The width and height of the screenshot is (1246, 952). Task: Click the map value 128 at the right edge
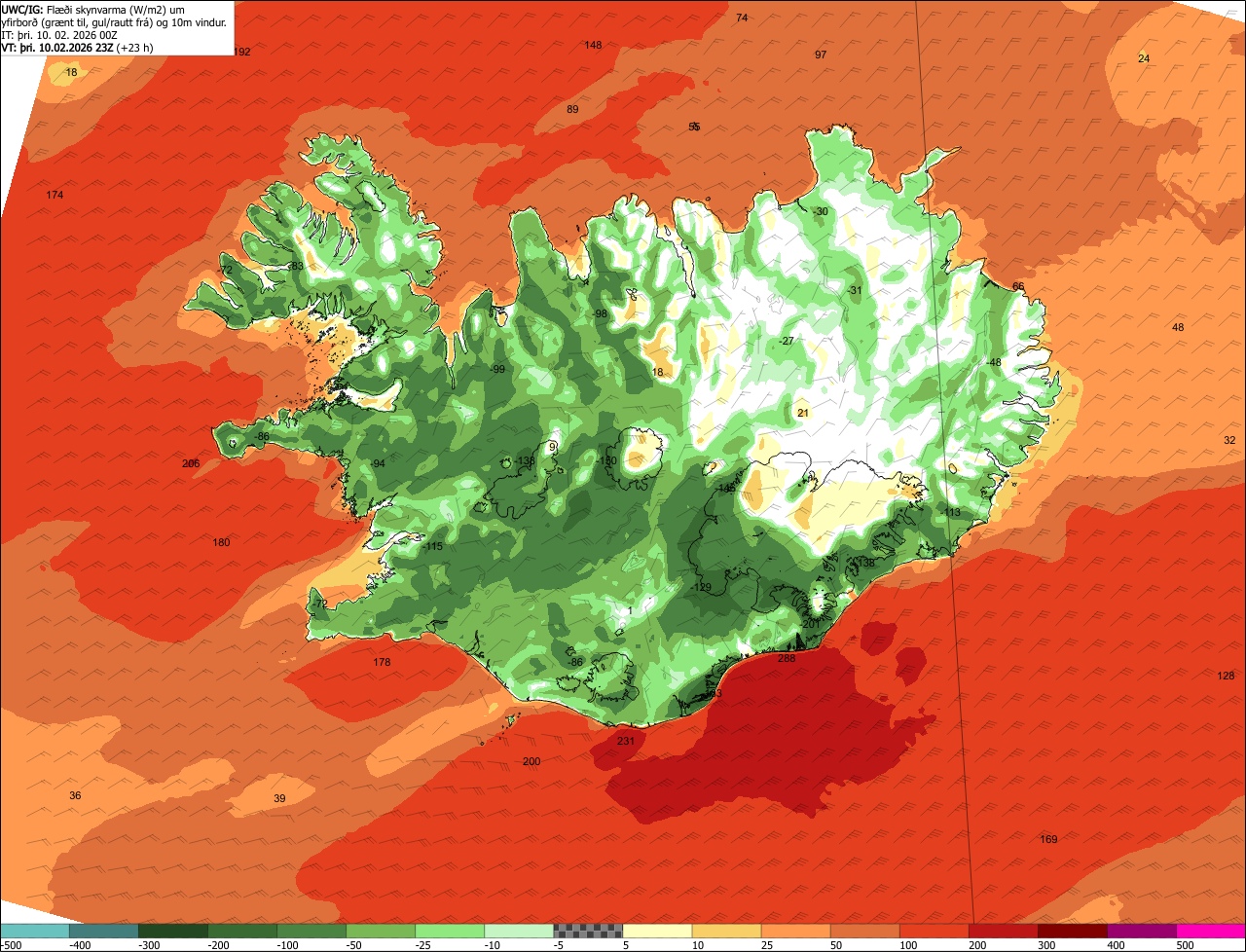tap(1226, 676)
